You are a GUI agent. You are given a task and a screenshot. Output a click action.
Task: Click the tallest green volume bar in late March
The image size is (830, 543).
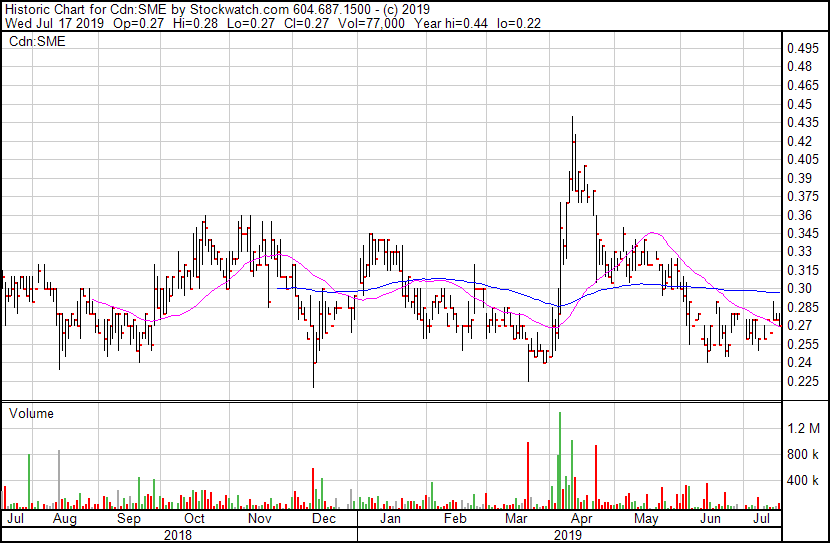click(560, 460)
